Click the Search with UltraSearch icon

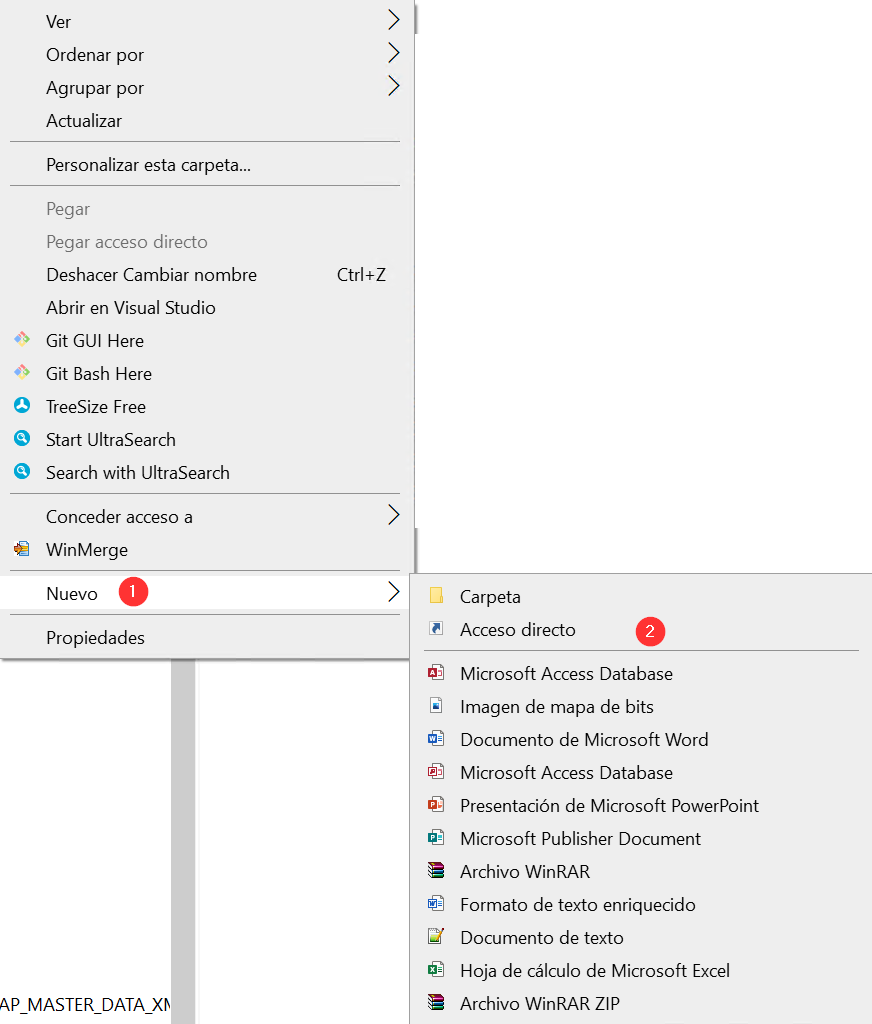(x=22, y=471)
